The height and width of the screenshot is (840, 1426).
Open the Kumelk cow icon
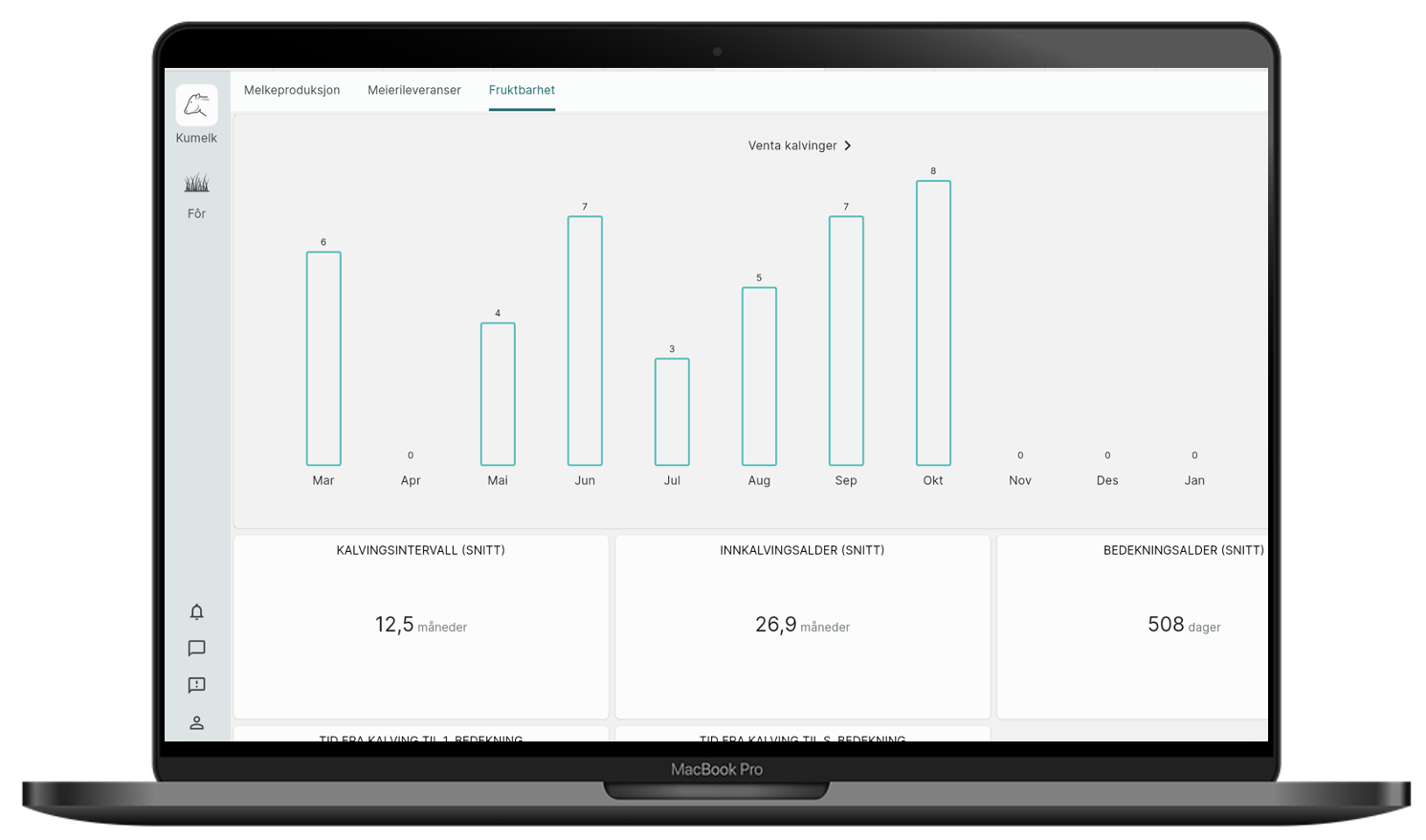pos(196,105)
